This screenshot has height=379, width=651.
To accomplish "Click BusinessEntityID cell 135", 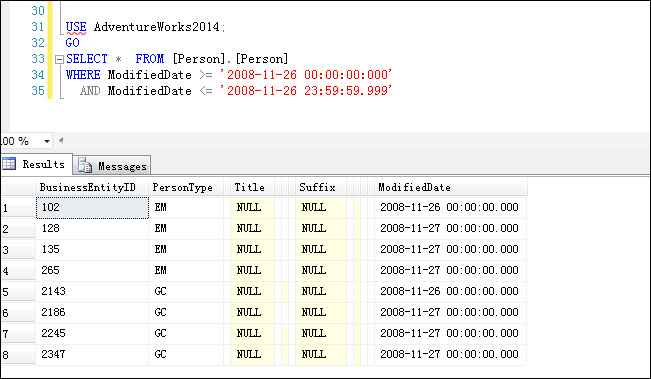I will (x=92, y=250).
